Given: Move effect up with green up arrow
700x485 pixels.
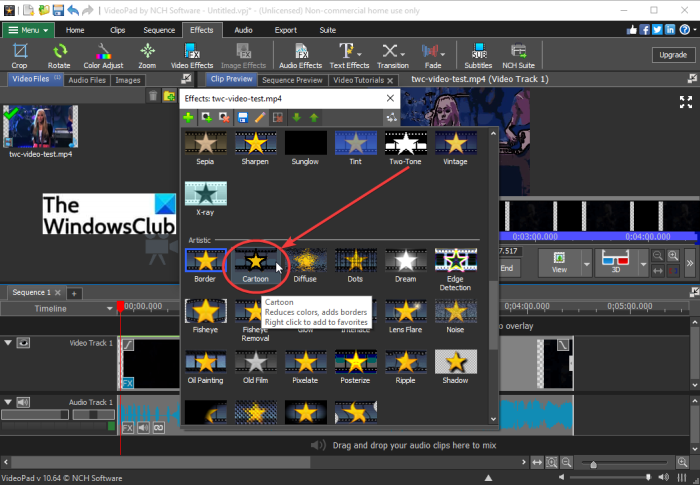Looking at the screenshot, I should click(314, 117).
